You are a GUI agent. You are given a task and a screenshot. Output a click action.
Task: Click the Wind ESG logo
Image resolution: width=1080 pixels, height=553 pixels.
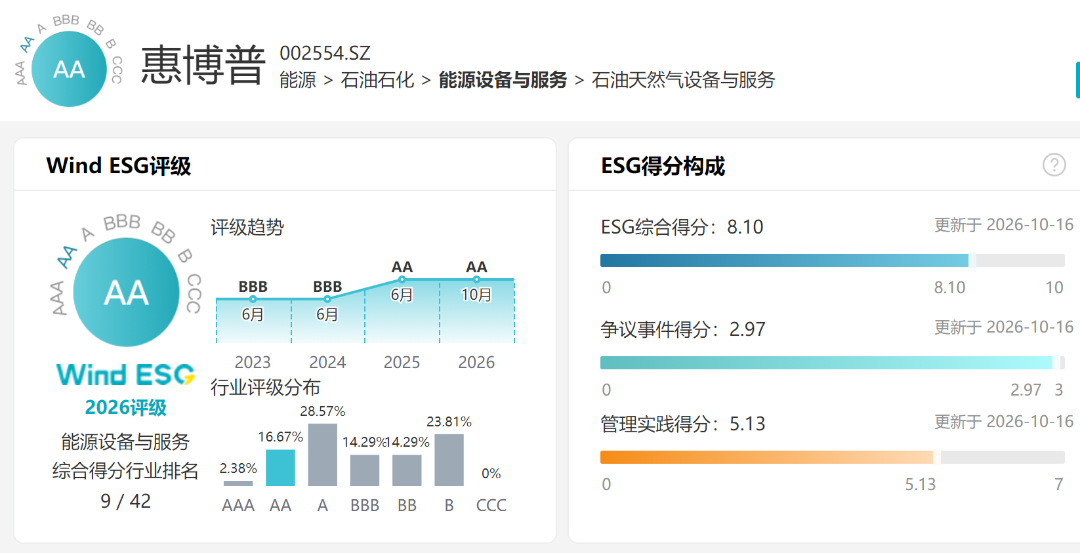point(125,375)
